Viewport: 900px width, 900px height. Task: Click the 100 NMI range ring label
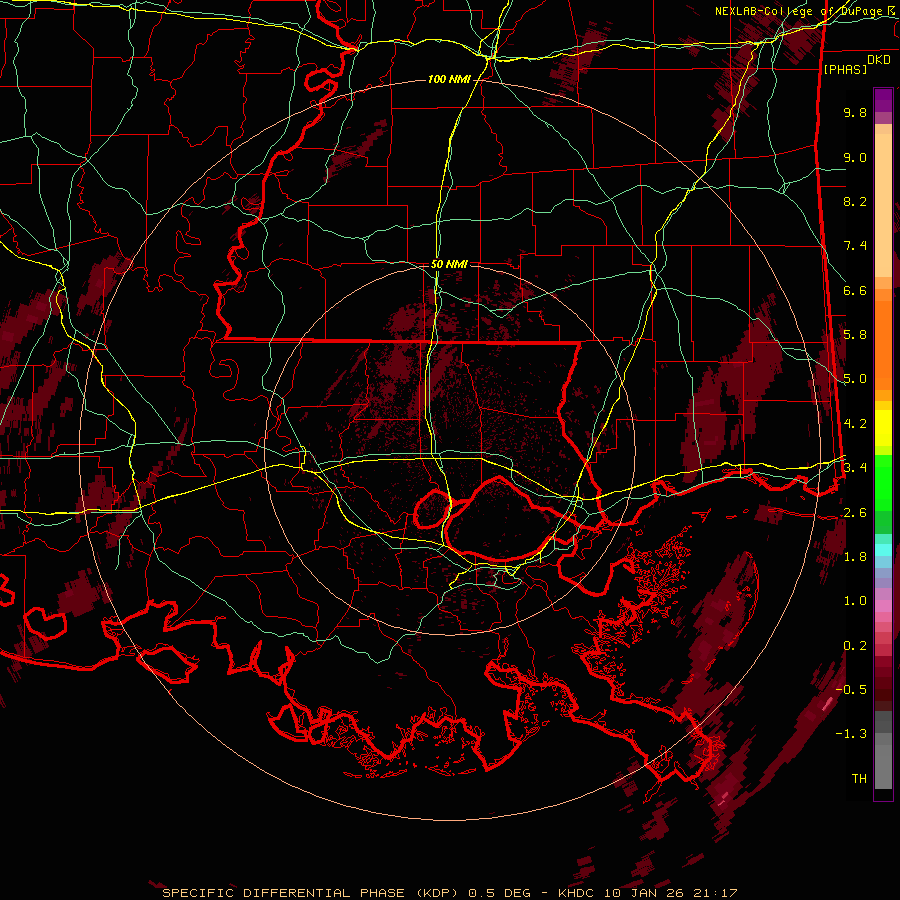tap(449, 79)
